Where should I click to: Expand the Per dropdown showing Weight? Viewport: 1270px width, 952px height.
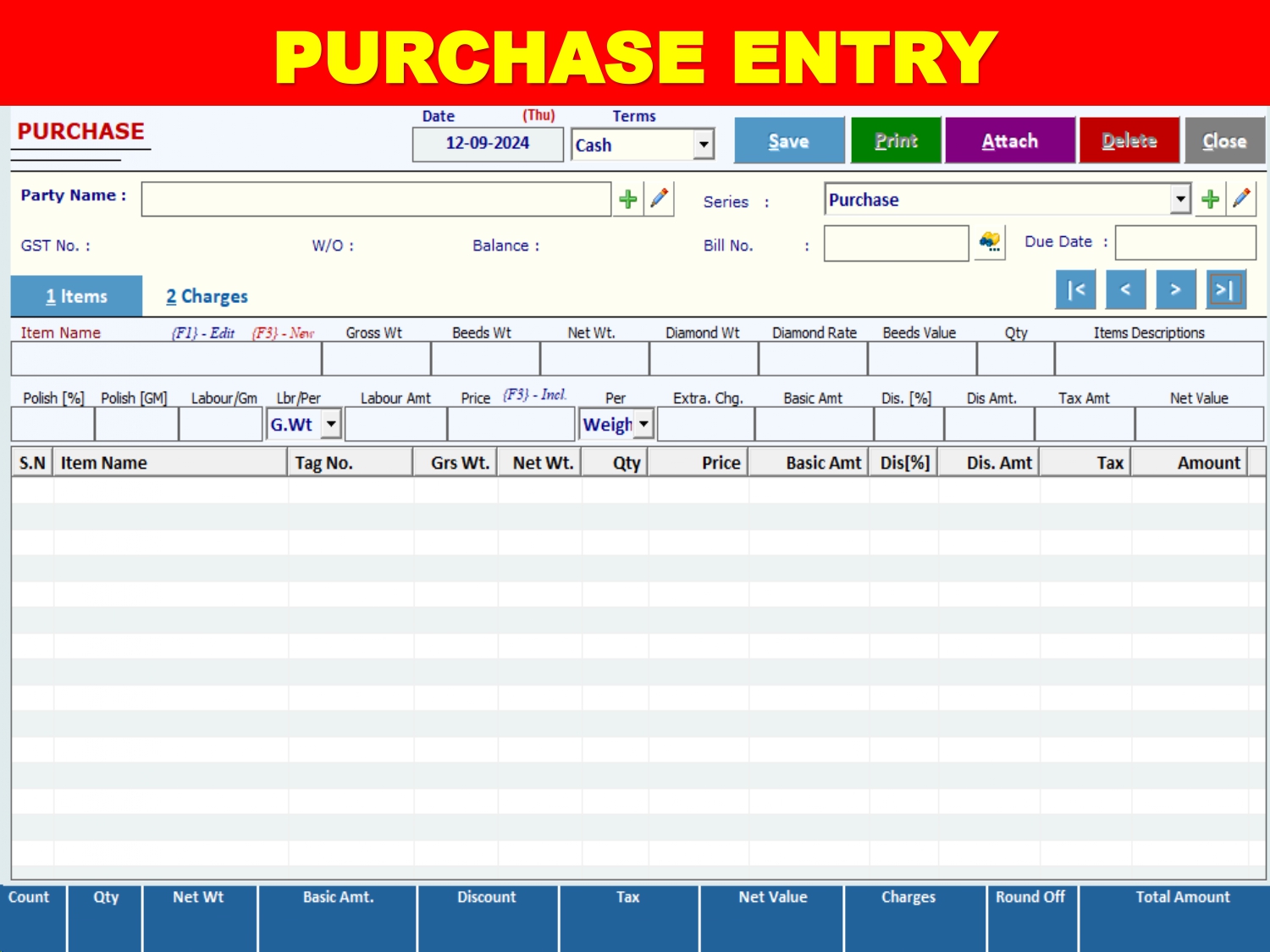(644, 424)
